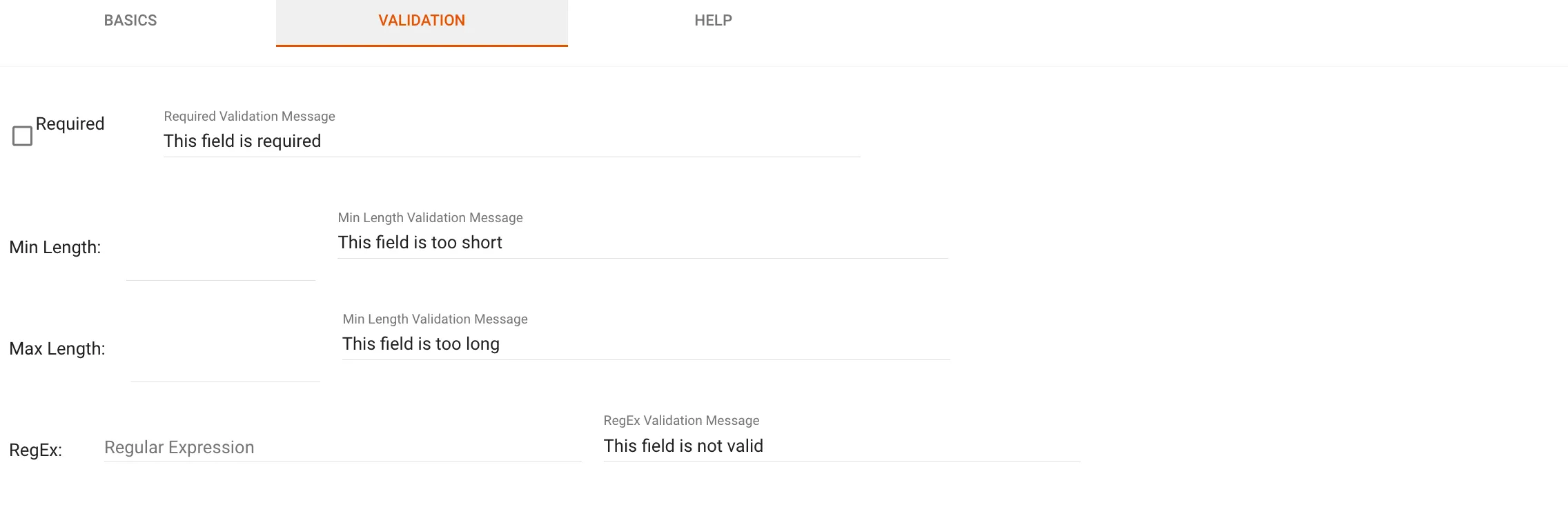Select the message 'This field is too short'
The height and width of the screenshot is (516, 1568).
pos(420,242)
